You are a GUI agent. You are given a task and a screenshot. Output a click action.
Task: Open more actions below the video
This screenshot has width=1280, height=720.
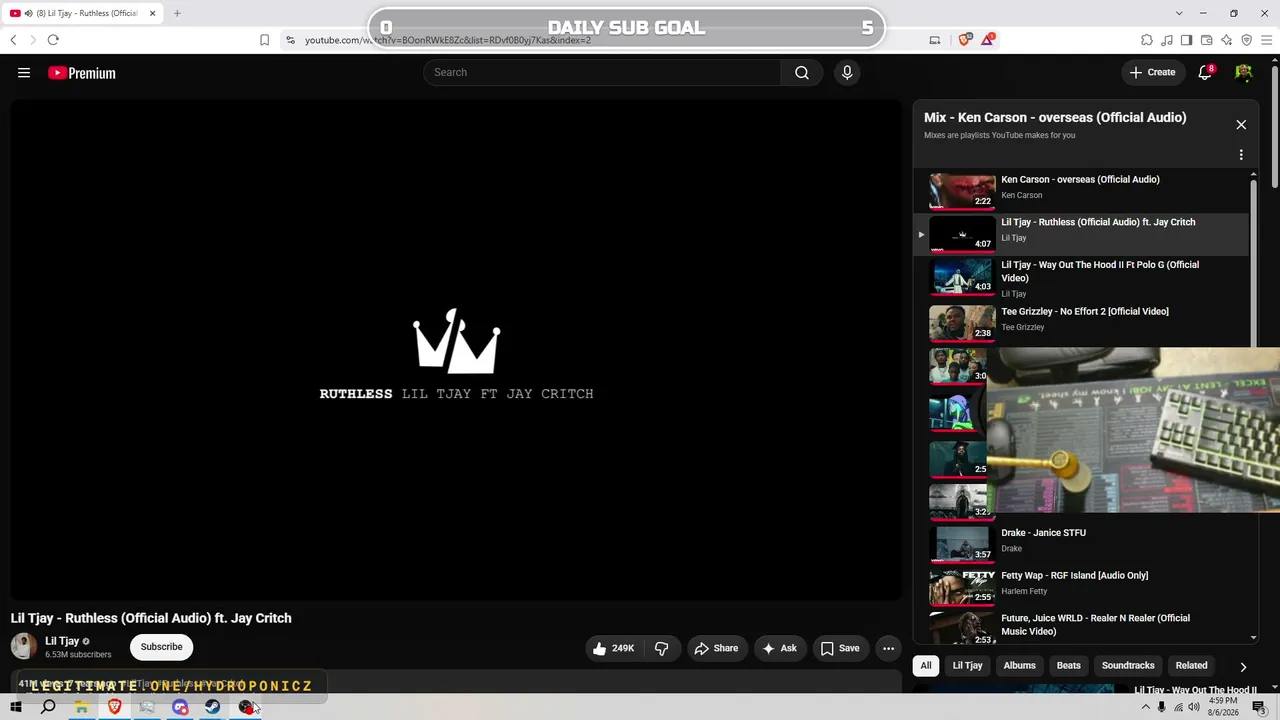pos(888,648)
